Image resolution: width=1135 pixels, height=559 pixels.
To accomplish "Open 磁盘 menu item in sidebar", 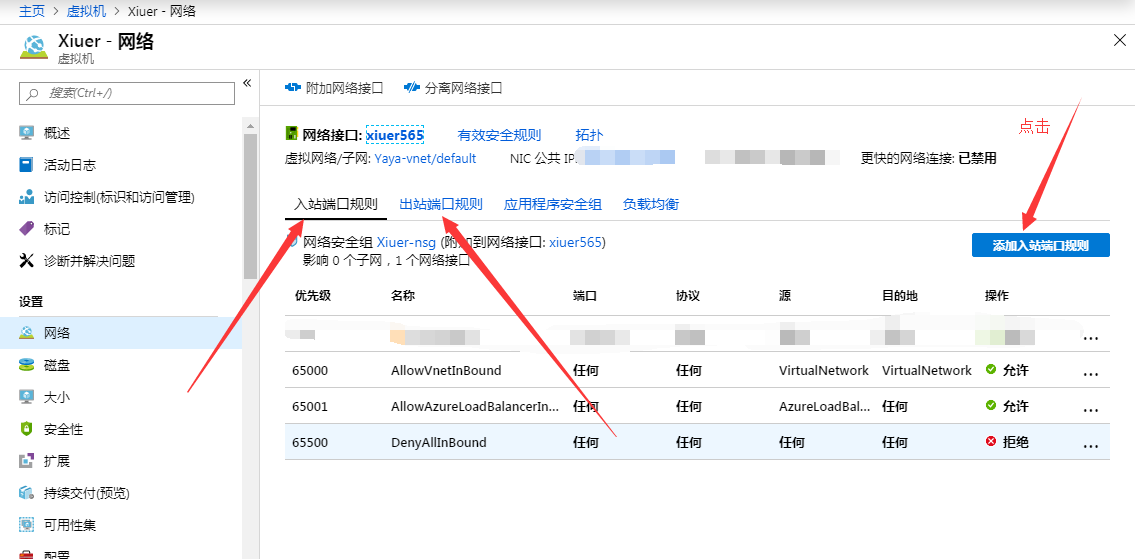I will pyautogui.click(x=121, y=366).
